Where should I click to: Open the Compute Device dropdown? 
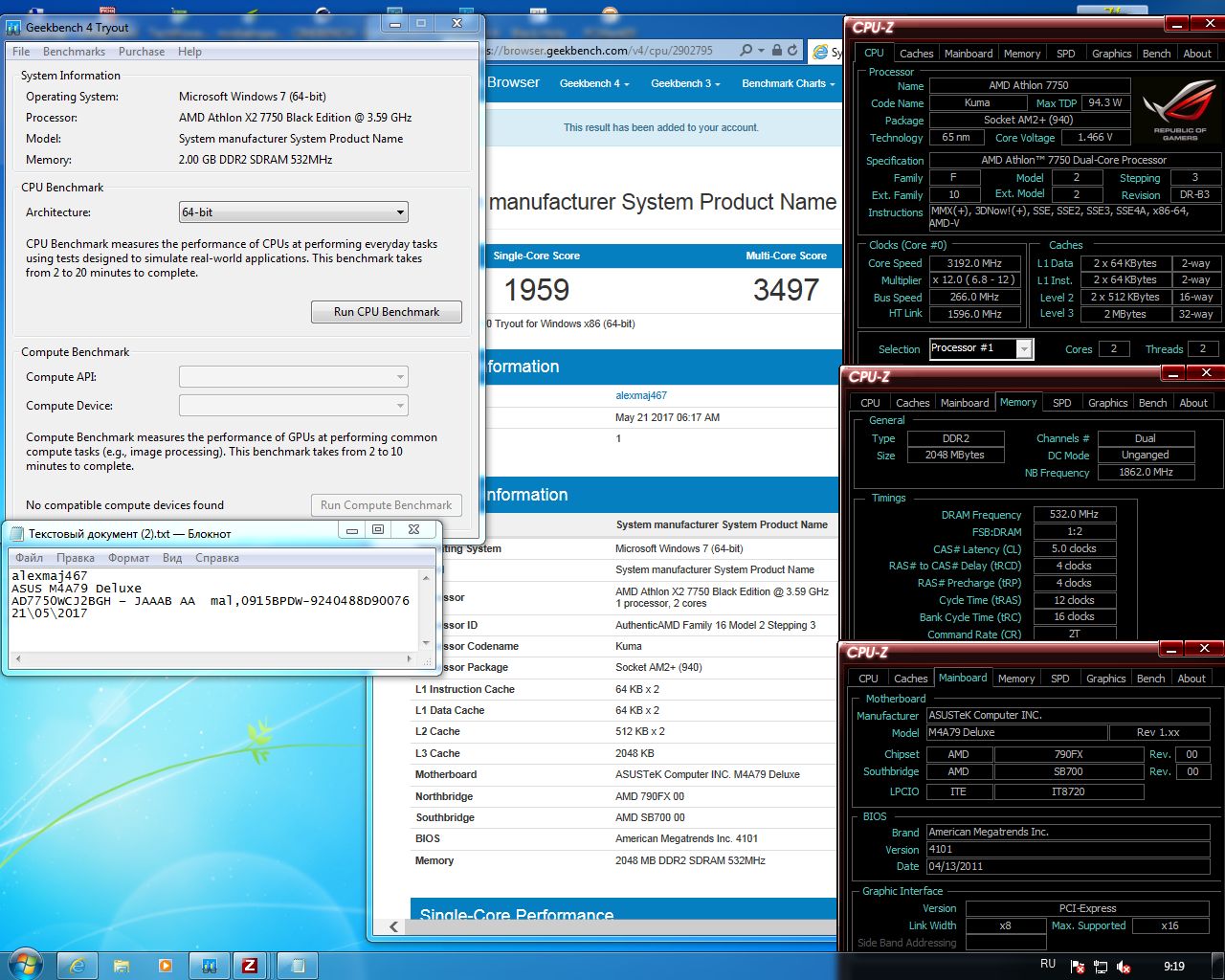click(x=294, y=406)
